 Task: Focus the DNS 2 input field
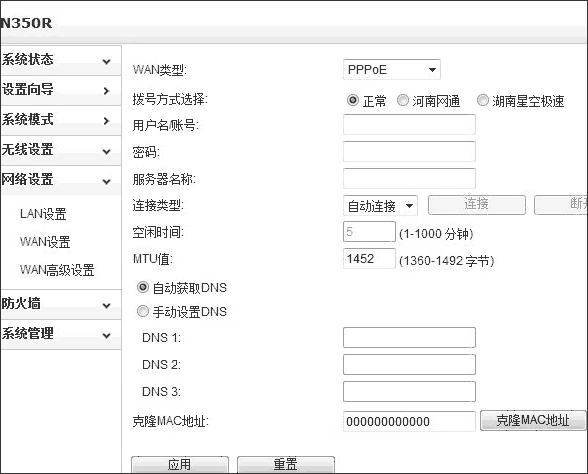click(409, 364)
